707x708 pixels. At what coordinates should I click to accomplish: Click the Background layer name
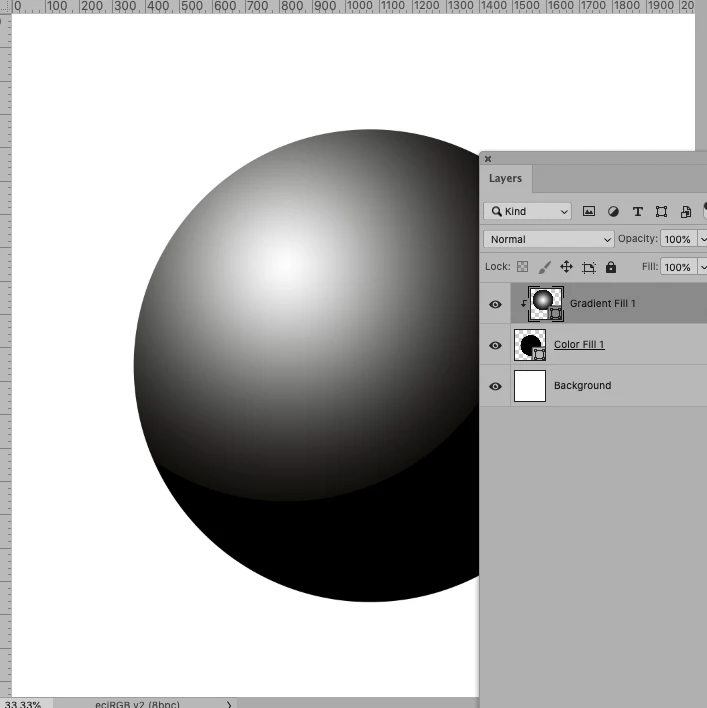click(582, 386)
